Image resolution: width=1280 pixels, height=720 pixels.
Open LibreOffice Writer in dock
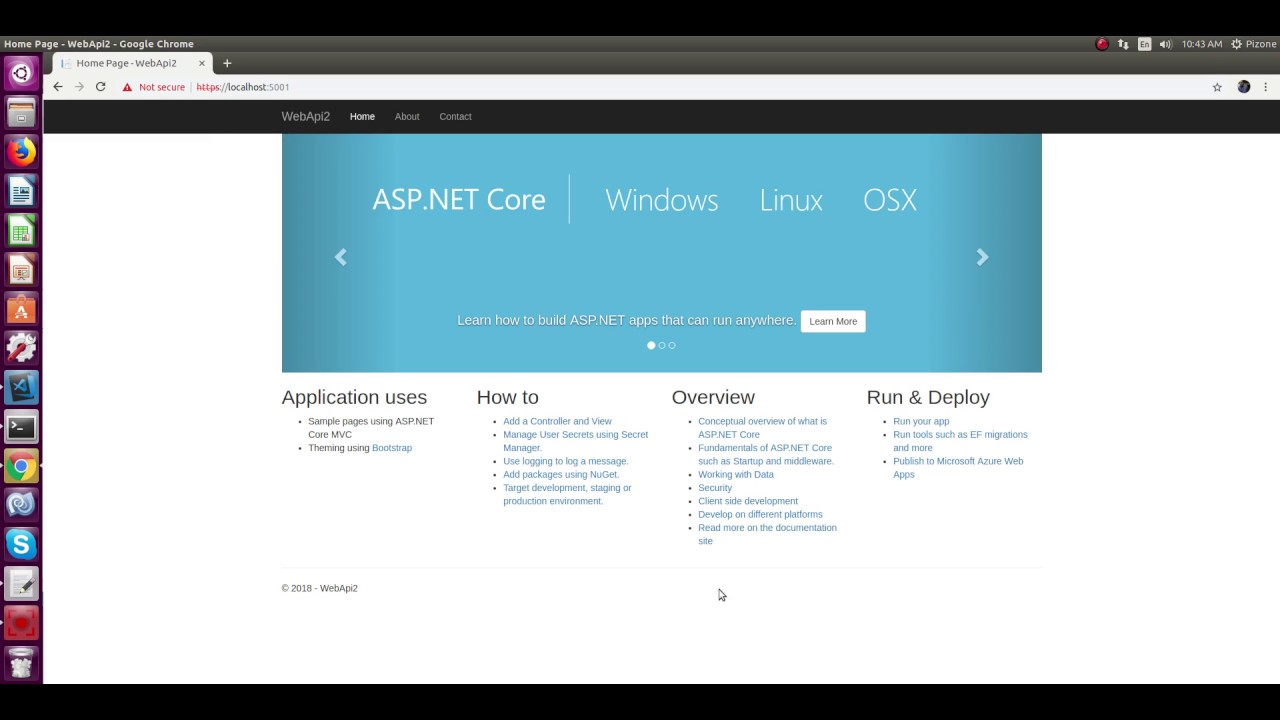click(21, 191)
